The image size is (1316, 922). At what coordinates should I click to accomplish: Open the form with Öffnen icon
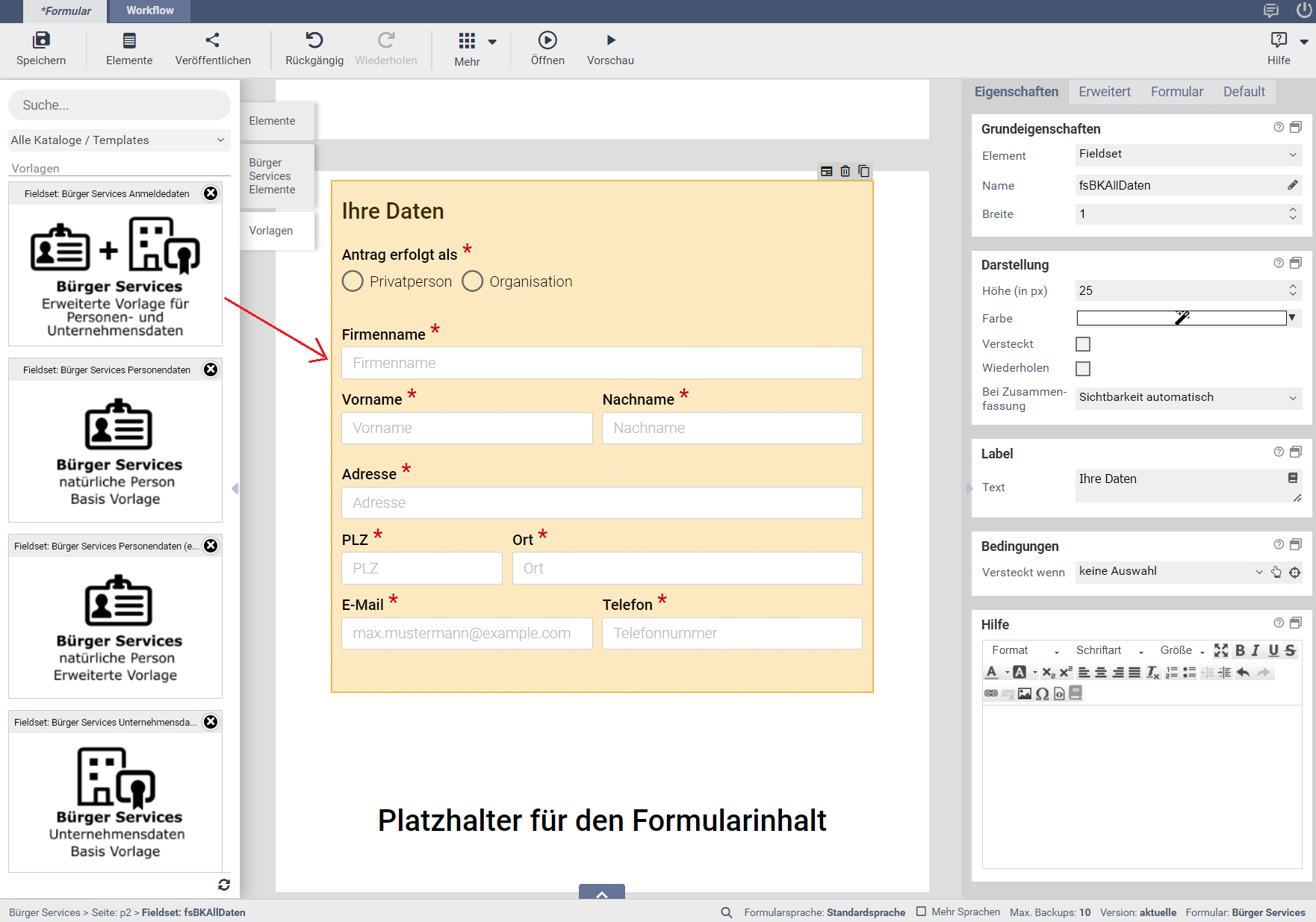tap(547, 40)
